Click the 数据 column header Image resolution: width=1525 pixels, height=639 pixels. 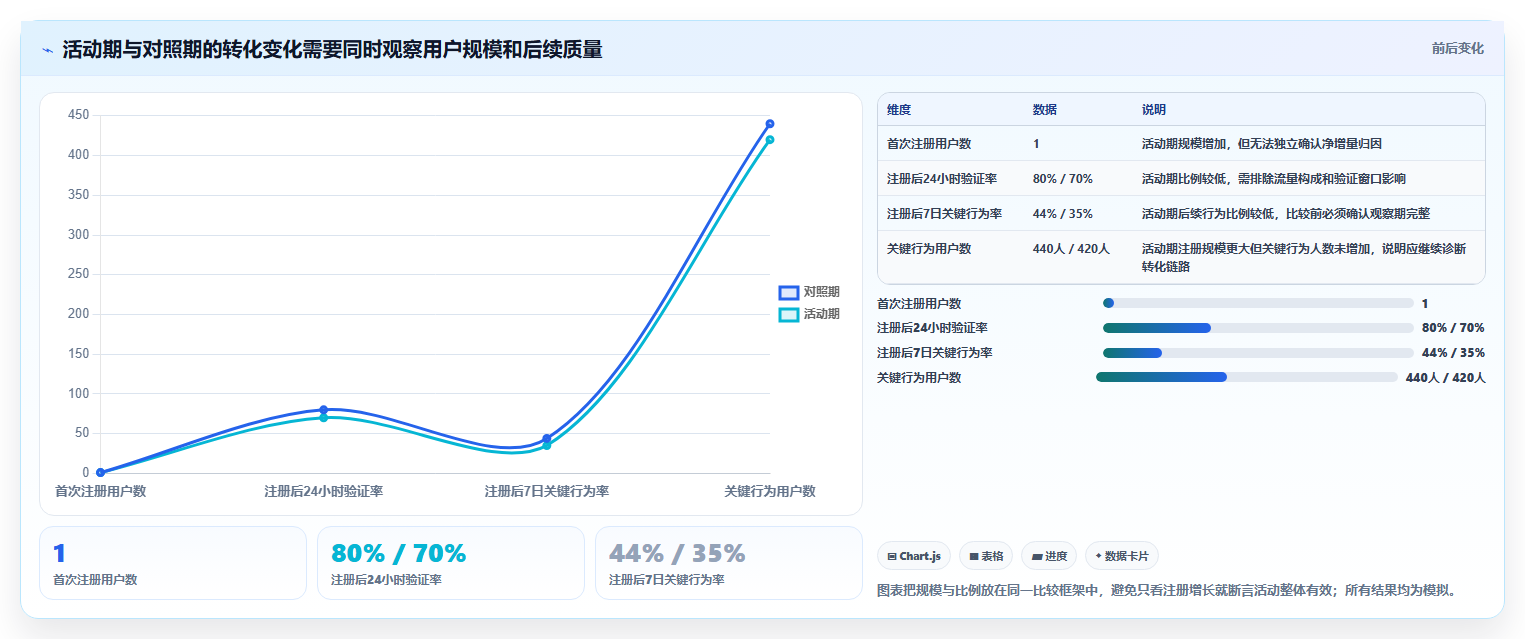click(x=1045, y=110)
